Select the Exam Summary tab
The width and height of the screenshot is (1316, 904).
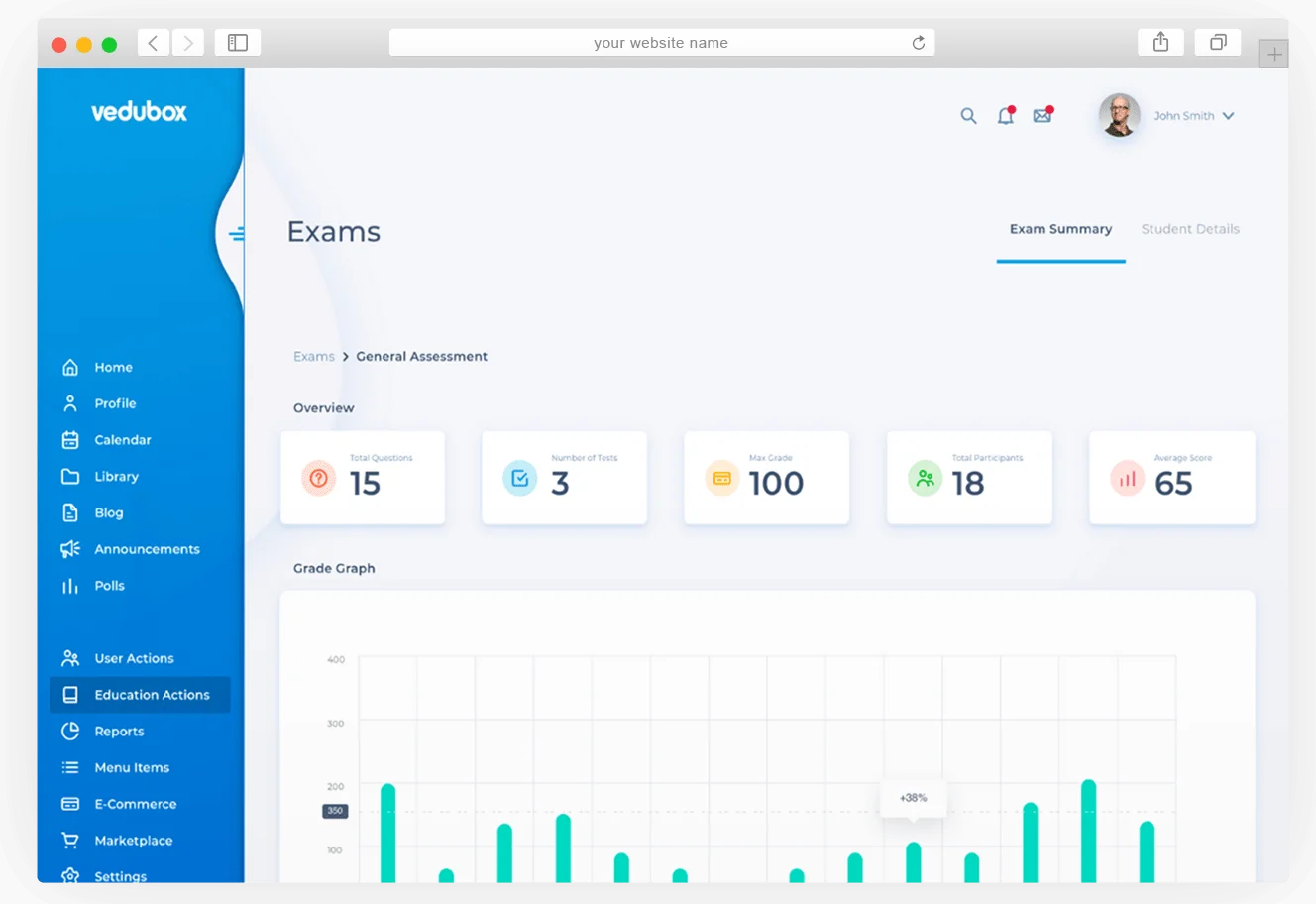pos(1060,229)
